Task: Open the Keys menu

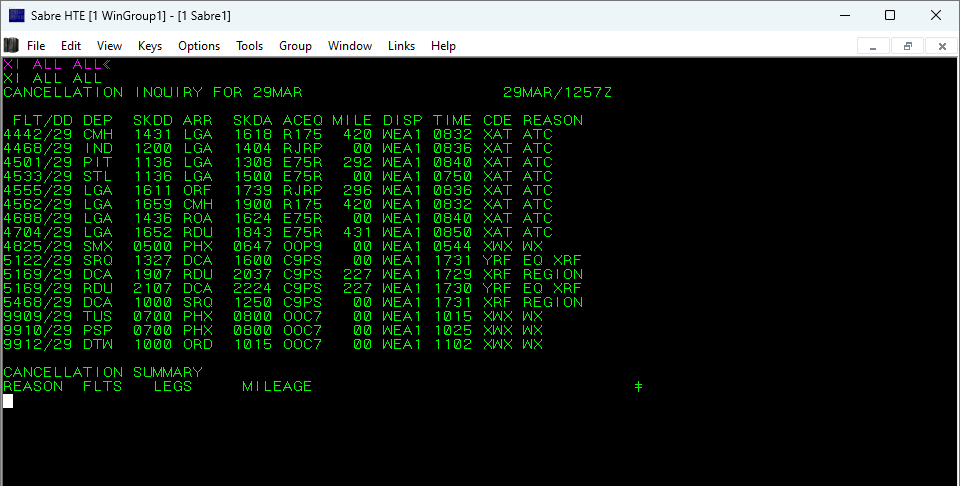Action: [x=149, y=46]
